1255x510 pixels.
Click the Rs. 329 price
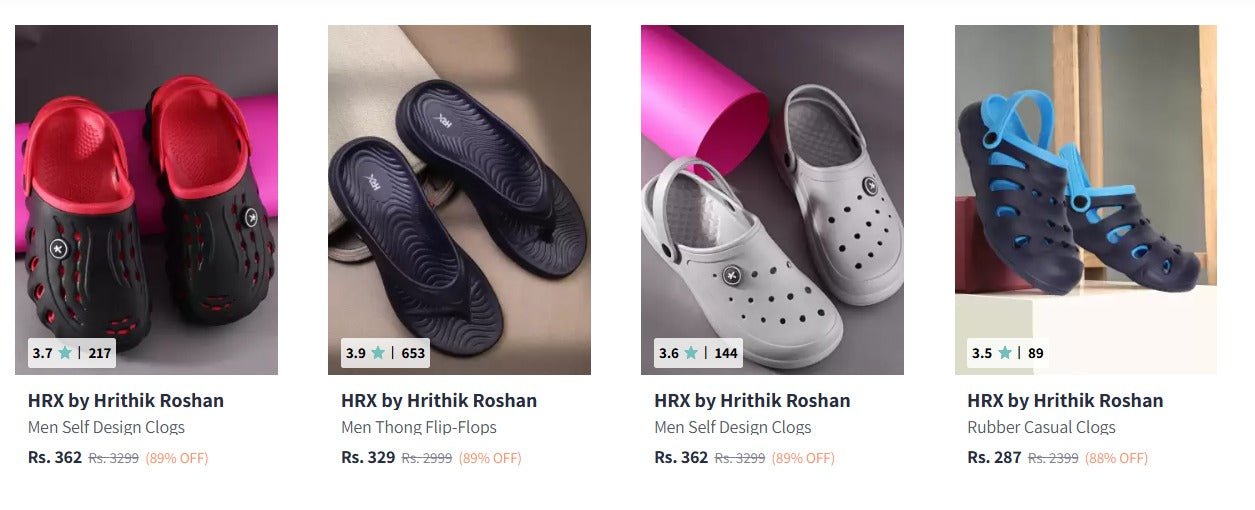(x=368, y=458)
